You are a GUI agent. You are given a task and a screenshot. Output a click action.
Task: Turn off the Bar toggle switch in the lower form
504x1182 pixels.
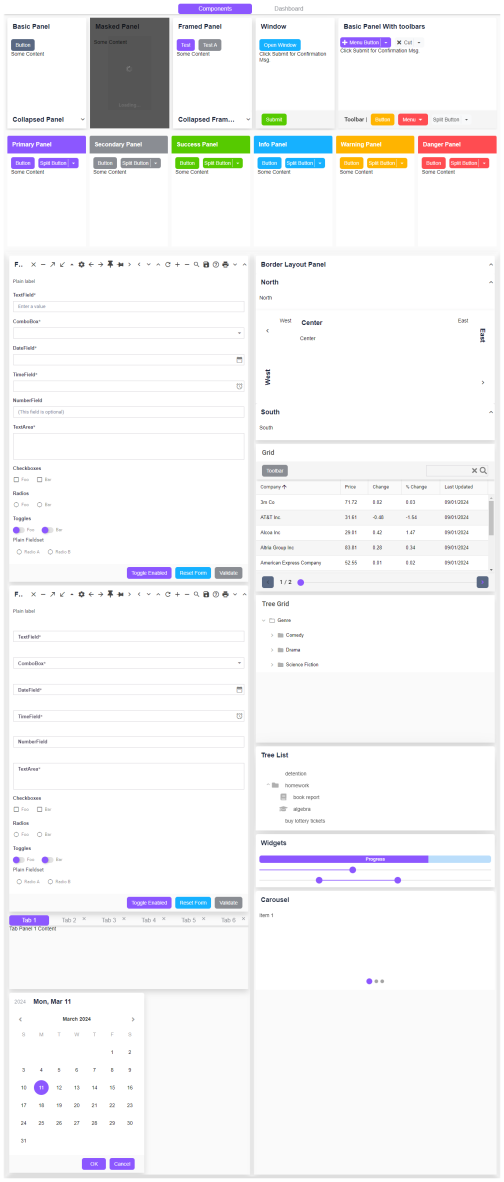47,859
